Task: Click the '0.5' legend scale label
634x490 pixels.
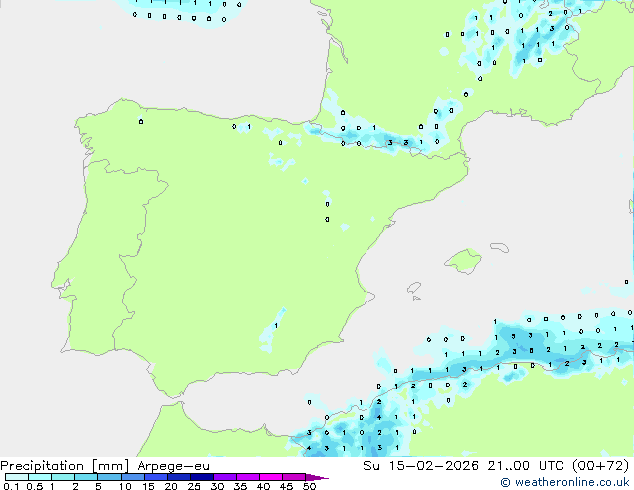Action: coord(35,486)
